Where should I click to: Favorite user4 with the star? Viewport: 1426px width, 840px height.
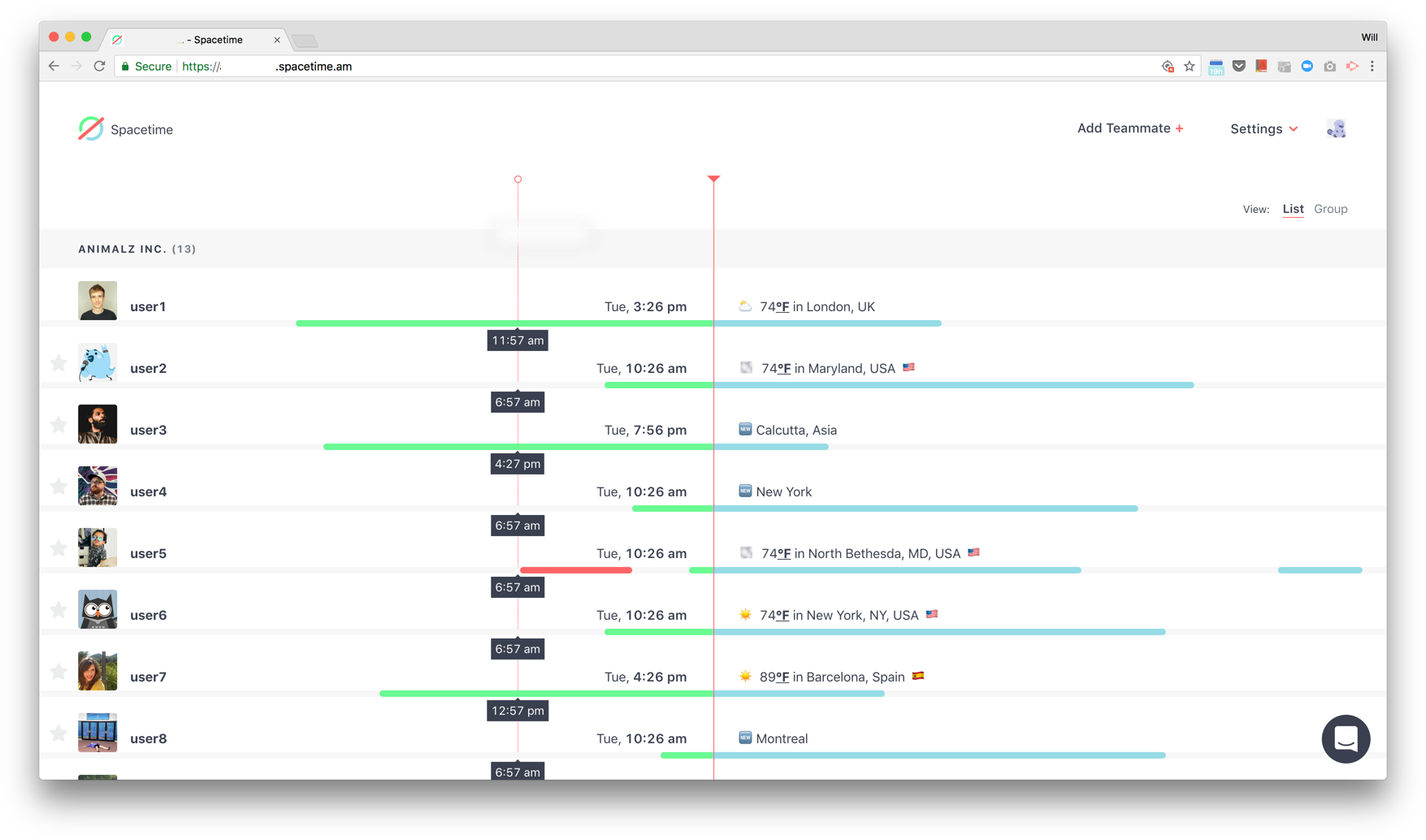59,487
